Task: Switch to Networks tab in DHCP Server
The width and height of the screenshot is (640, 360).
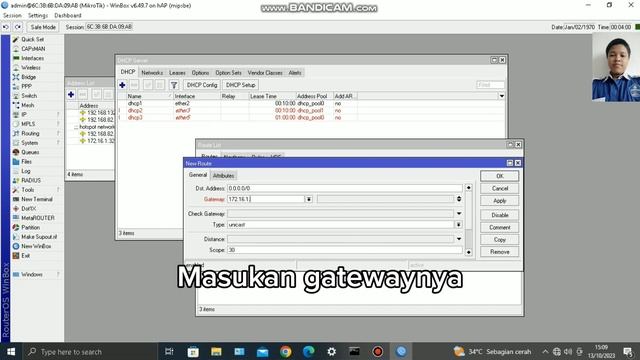Action: click(x=152, y=73)
